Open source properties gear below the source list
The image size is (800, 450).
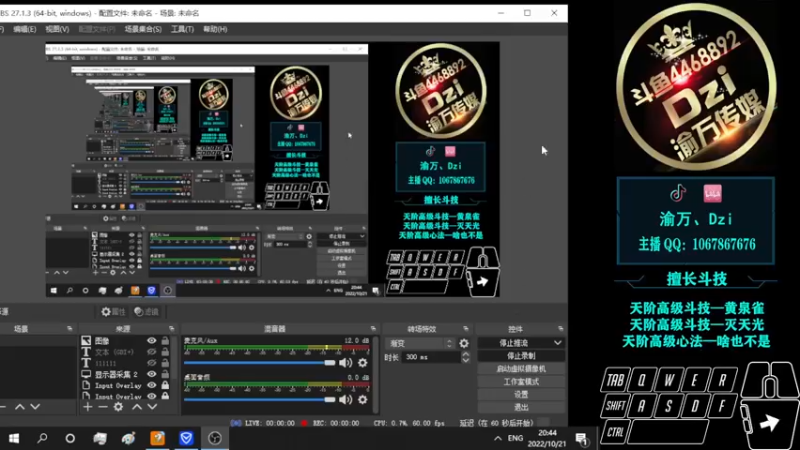click(118, 407)
